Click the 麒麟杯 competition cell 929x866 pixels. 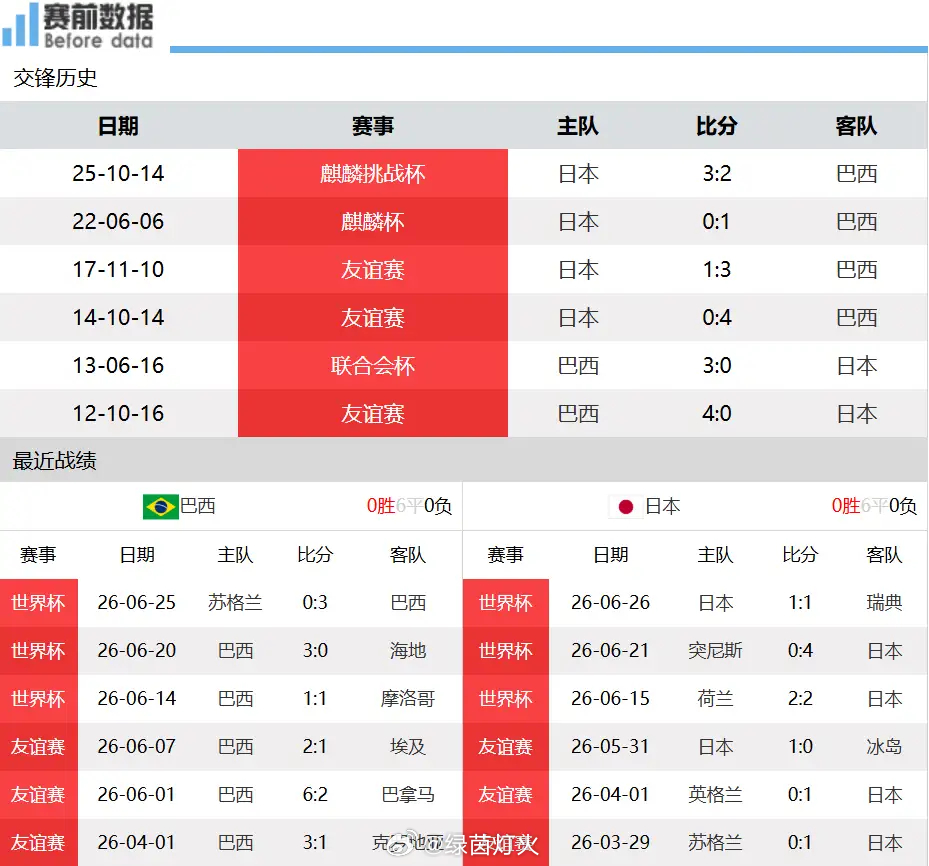[x=373, y=222]
